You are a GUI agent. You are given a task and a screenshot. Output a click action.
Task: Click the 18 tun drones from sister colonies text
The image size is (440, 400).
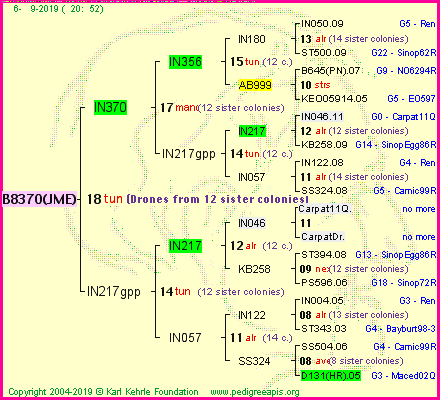(x=198, y=199)
